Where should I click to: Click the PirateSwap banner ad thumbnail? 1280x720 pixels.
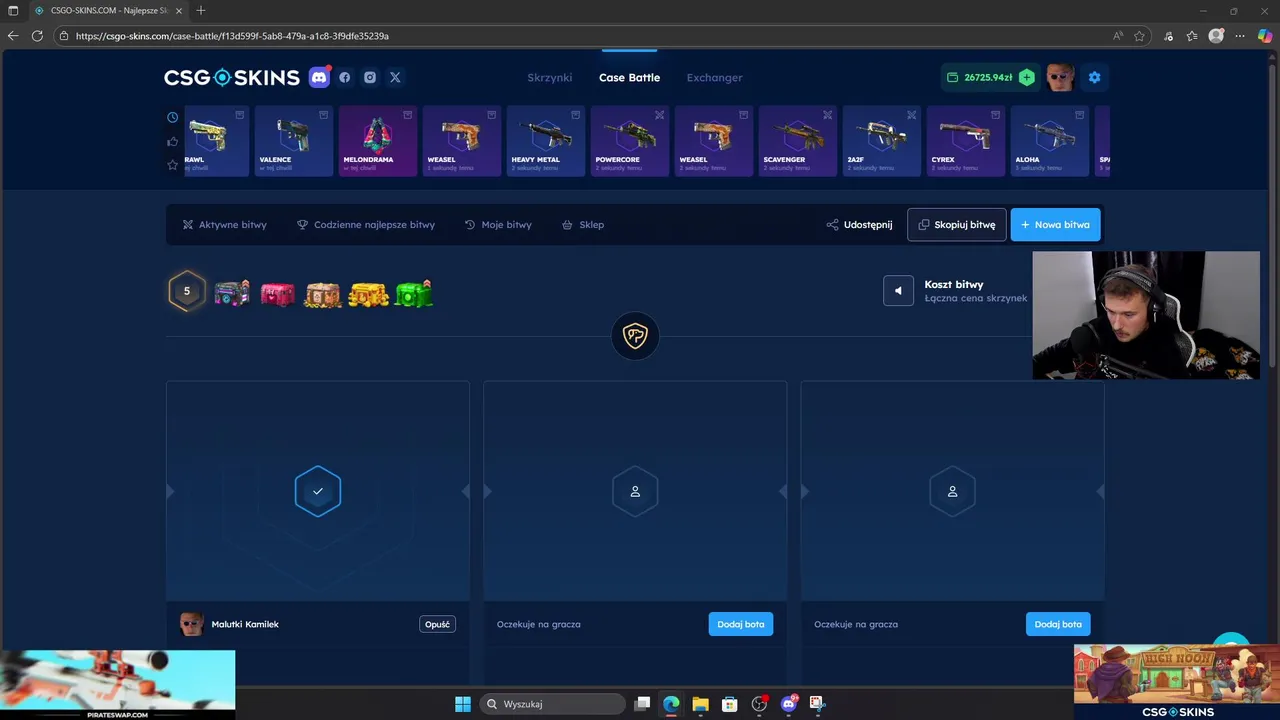pyautogui.click(x=117, y=685)
